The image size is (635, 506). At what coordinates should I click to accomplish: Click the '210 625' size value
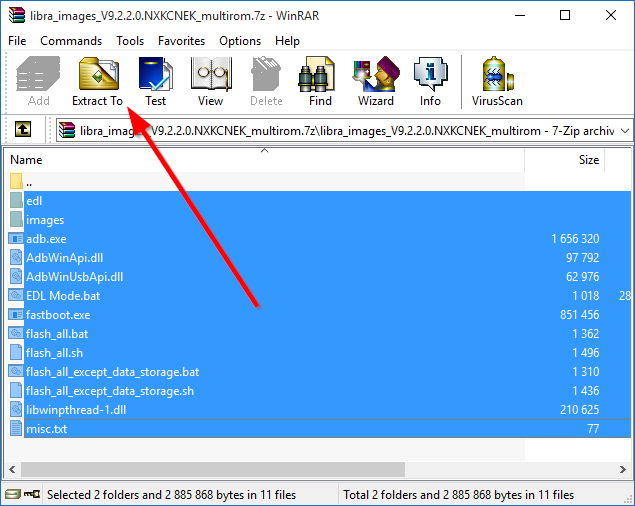coord(580,410)
